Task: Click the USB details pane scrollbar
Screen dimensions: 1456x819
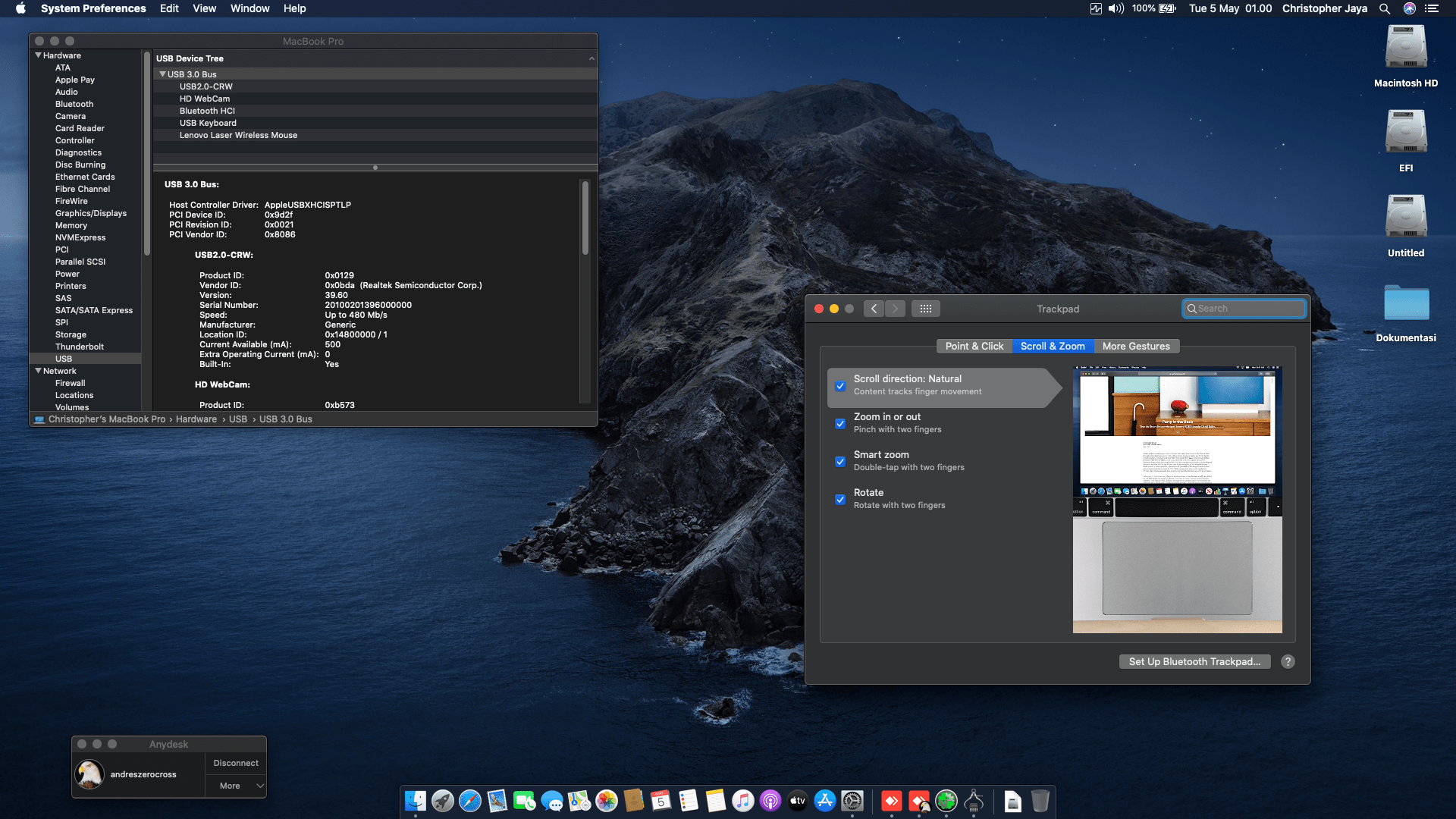Action: pos(585,218)
